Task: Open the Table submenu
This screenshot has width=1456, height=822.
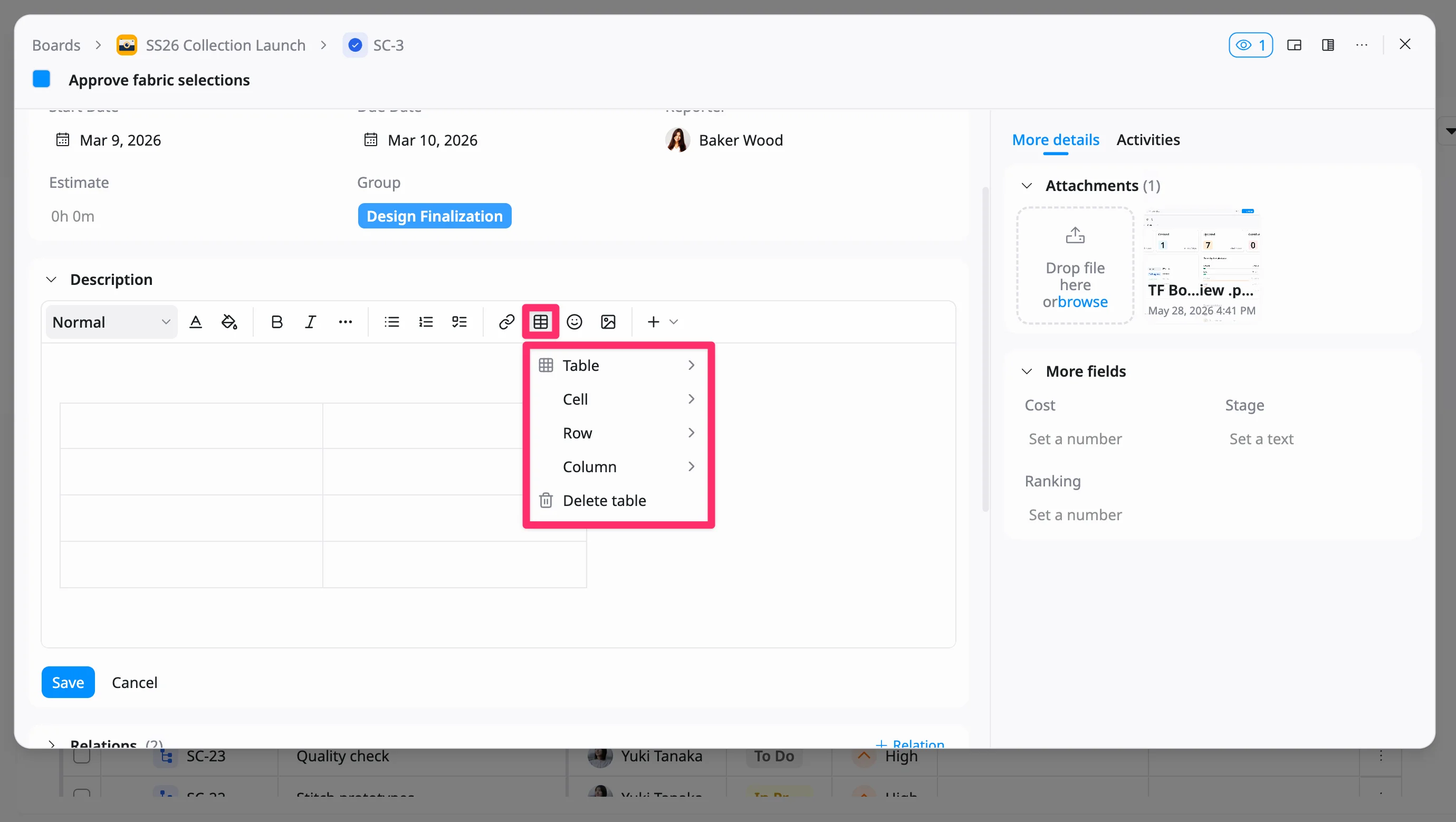Action: [x=618, y=365]
